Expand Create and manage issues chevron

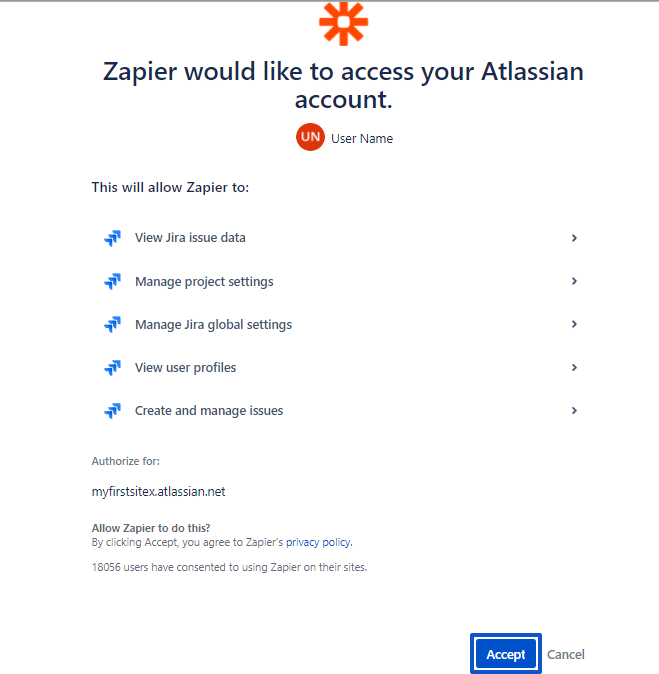574,411
